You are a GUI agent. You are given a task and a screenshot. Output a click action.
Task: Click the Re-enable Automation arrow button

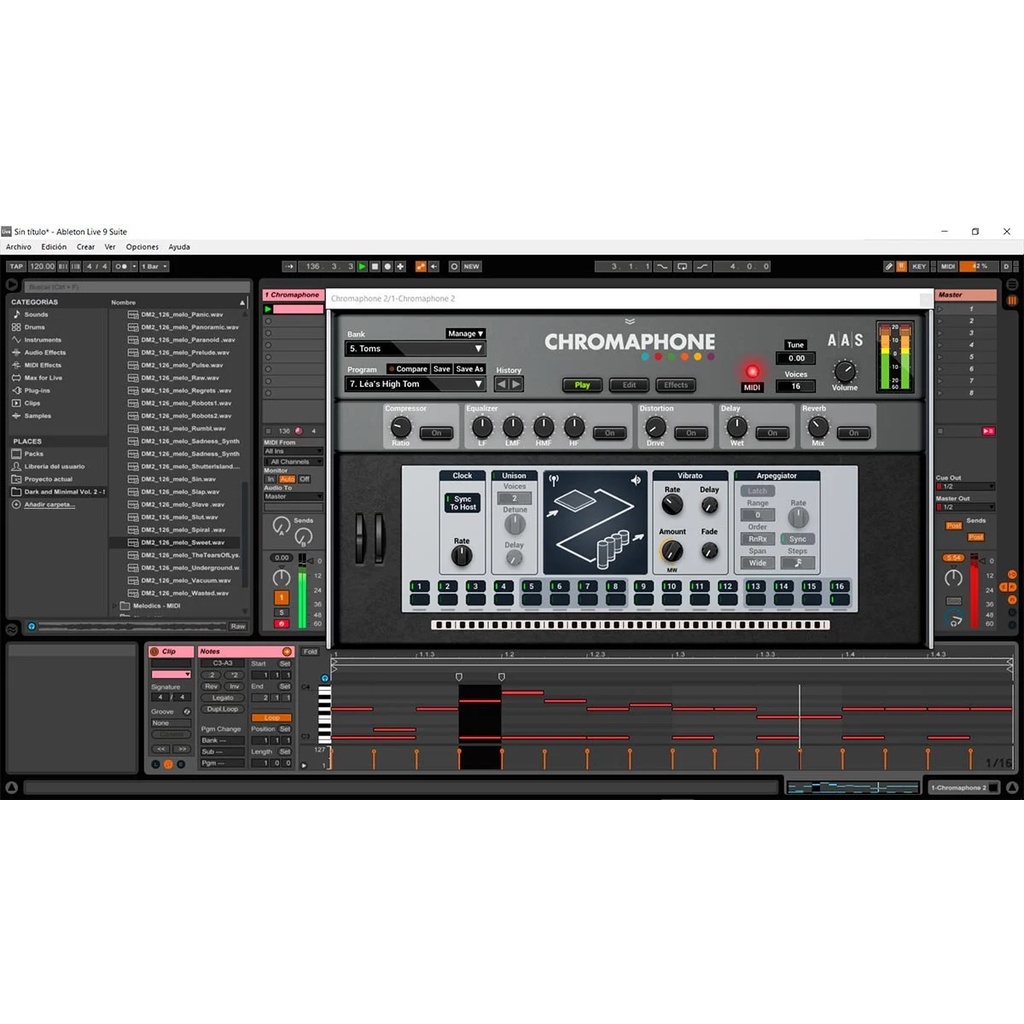[433, 266]
